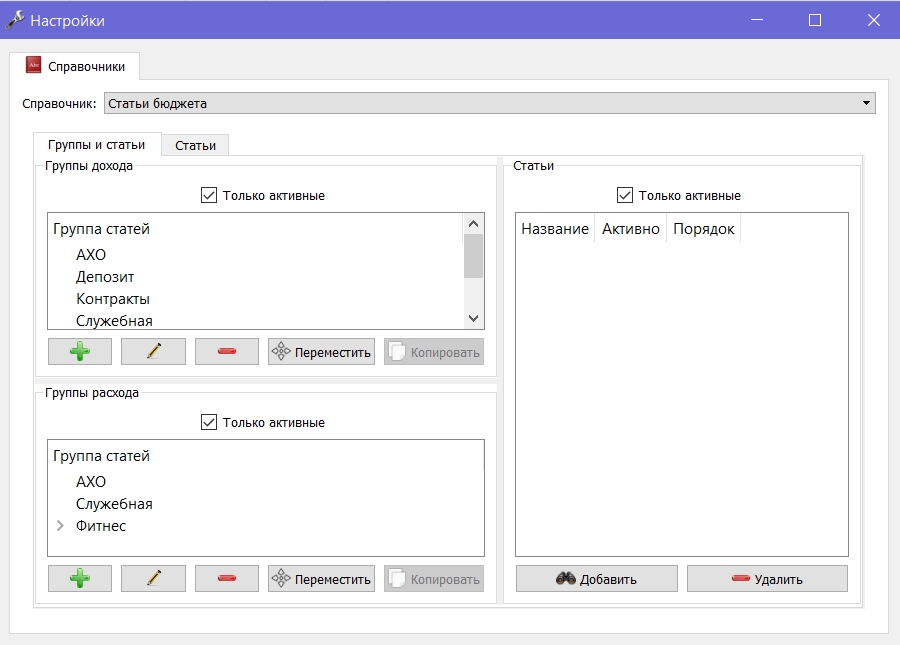Click down arrow of income groups scrollbar

tap(474, 318)
